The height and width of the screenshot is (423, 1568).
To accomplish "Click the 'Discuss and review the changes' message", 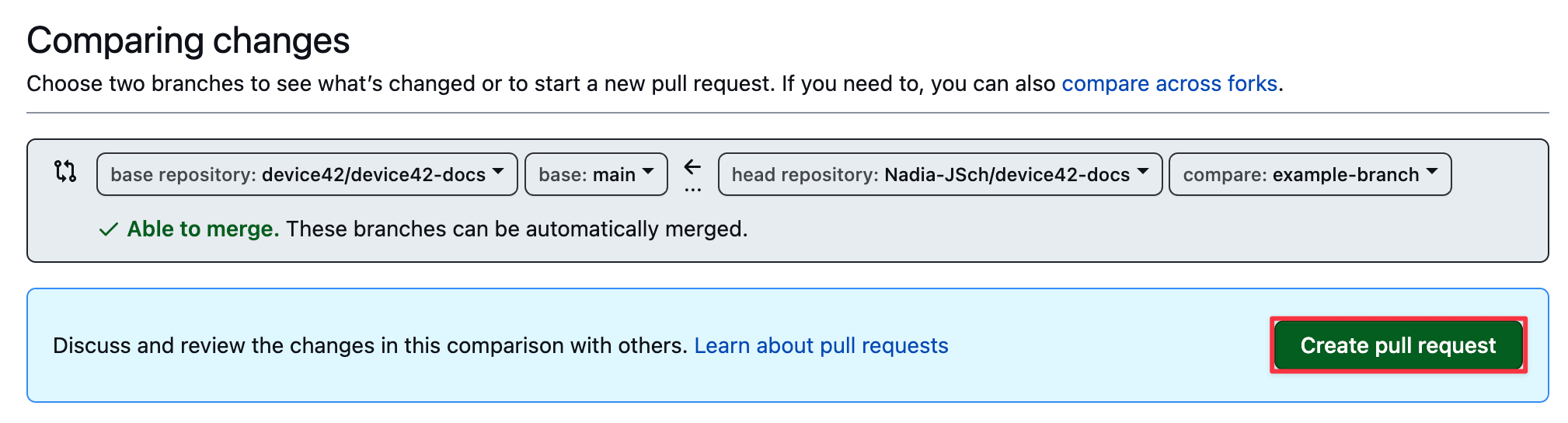I will click(370, 345).
